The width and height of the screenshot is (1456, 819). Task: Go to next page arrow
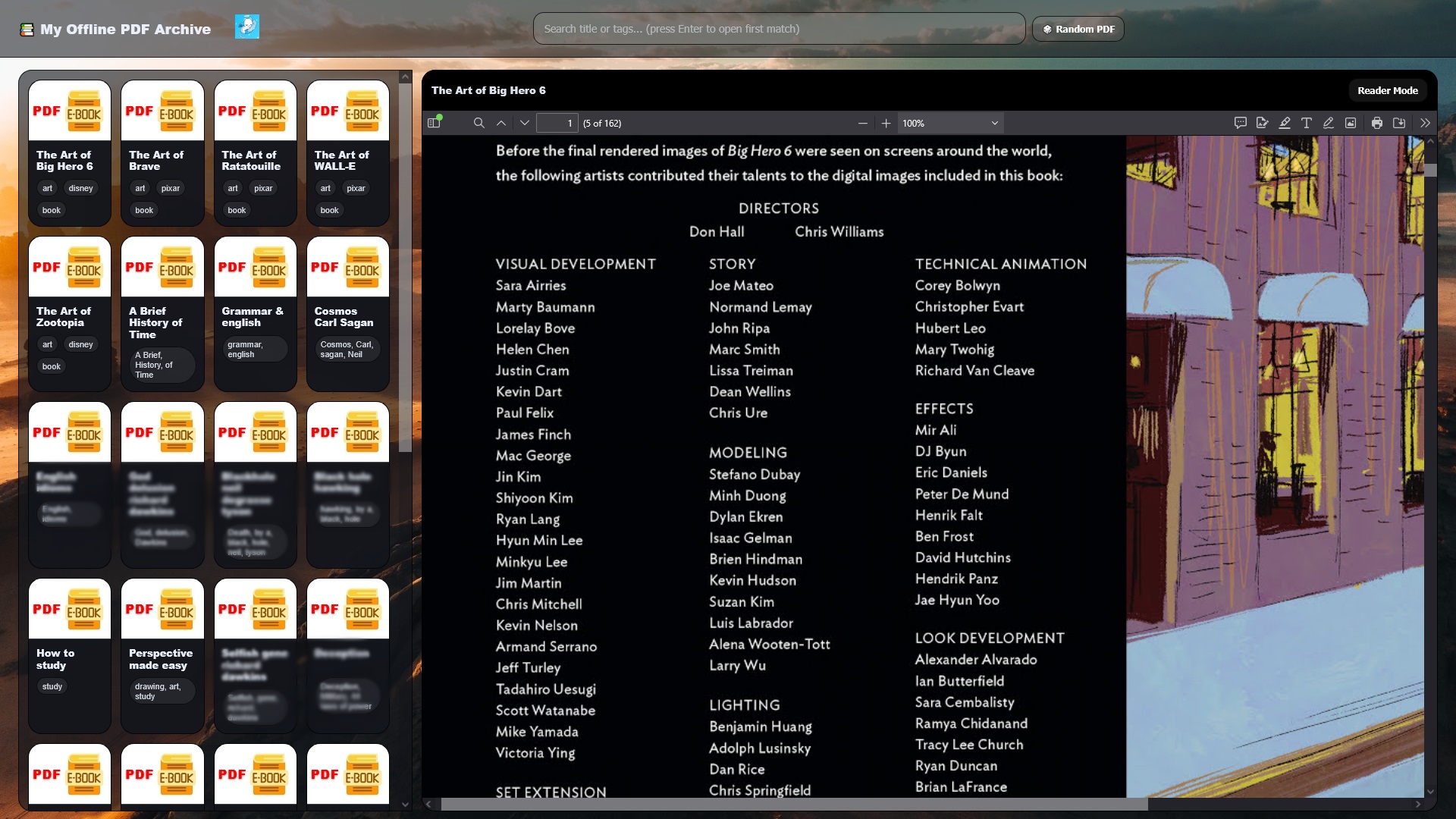coord(524,123)
